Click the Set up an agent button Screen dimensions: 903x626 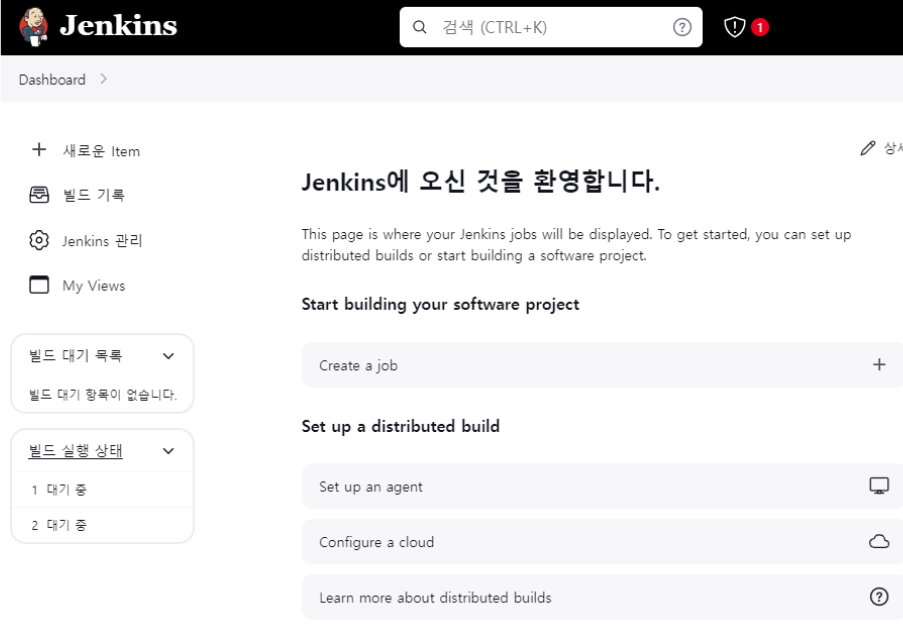[602, 487]
